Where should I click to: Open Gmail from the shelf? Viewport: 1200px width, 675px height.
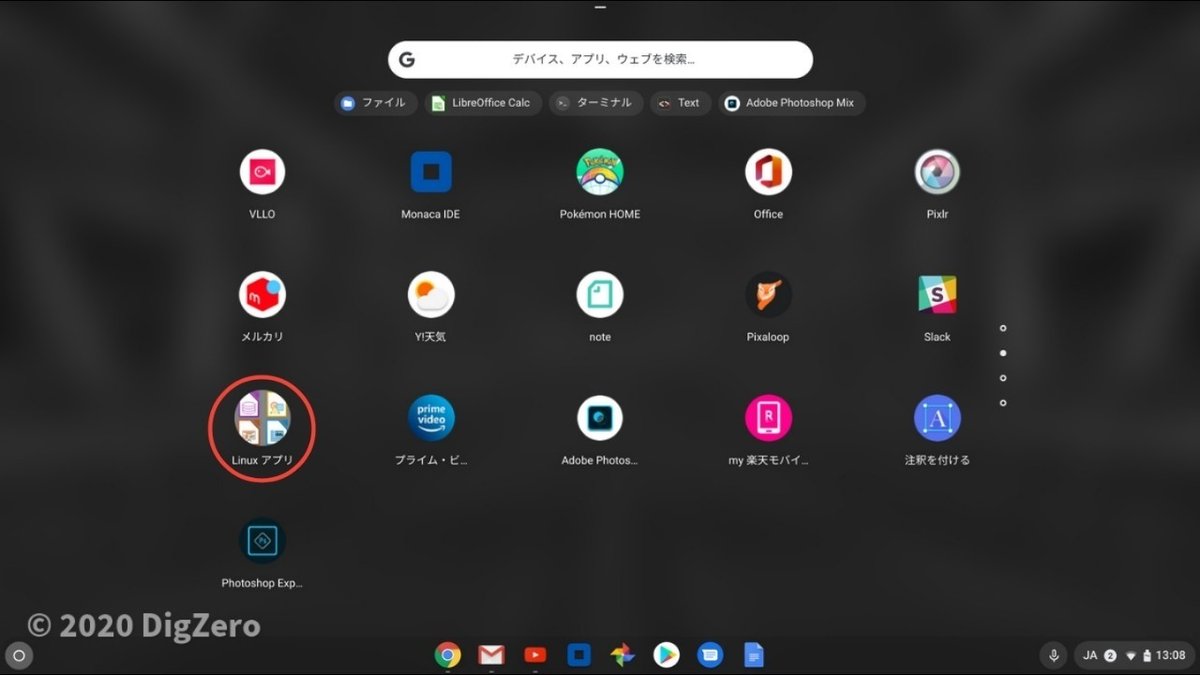pyautogui.click(x=491, y=655)
